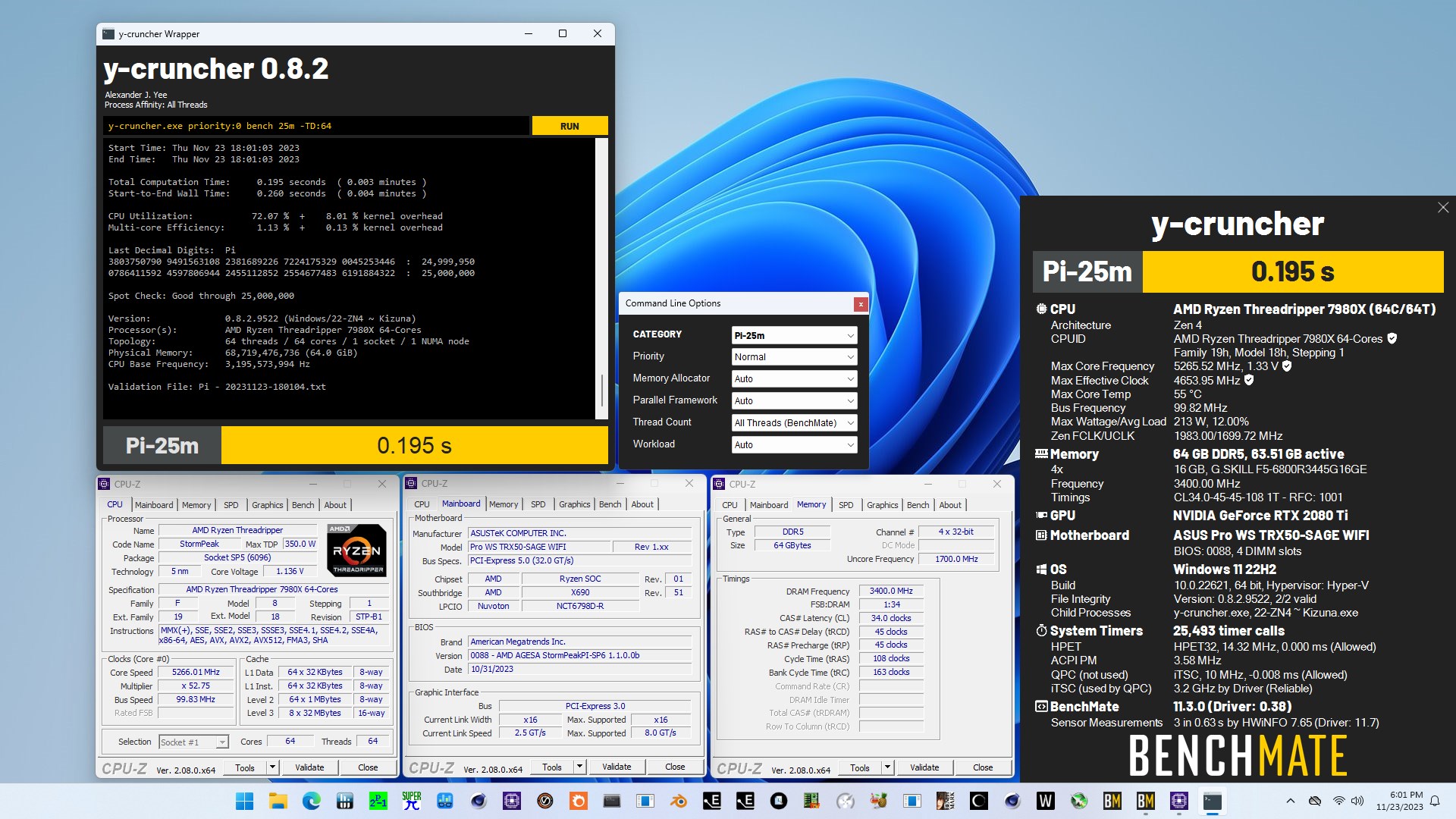Expand the Parallel Framework dropdown
Screen dimensions: 1456x819
click(x=794, y=401)
